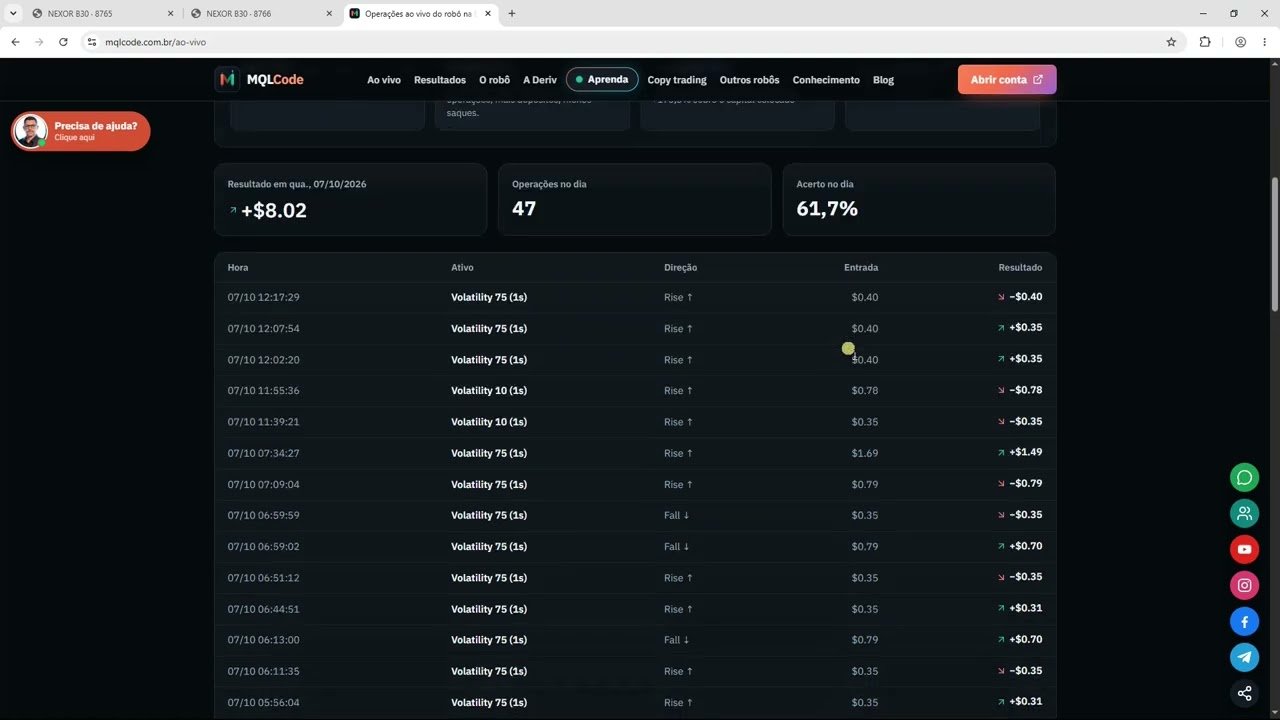Click the address bar URL field
This screenshot has height=720, width=1280.
click(x=630, y=42)
